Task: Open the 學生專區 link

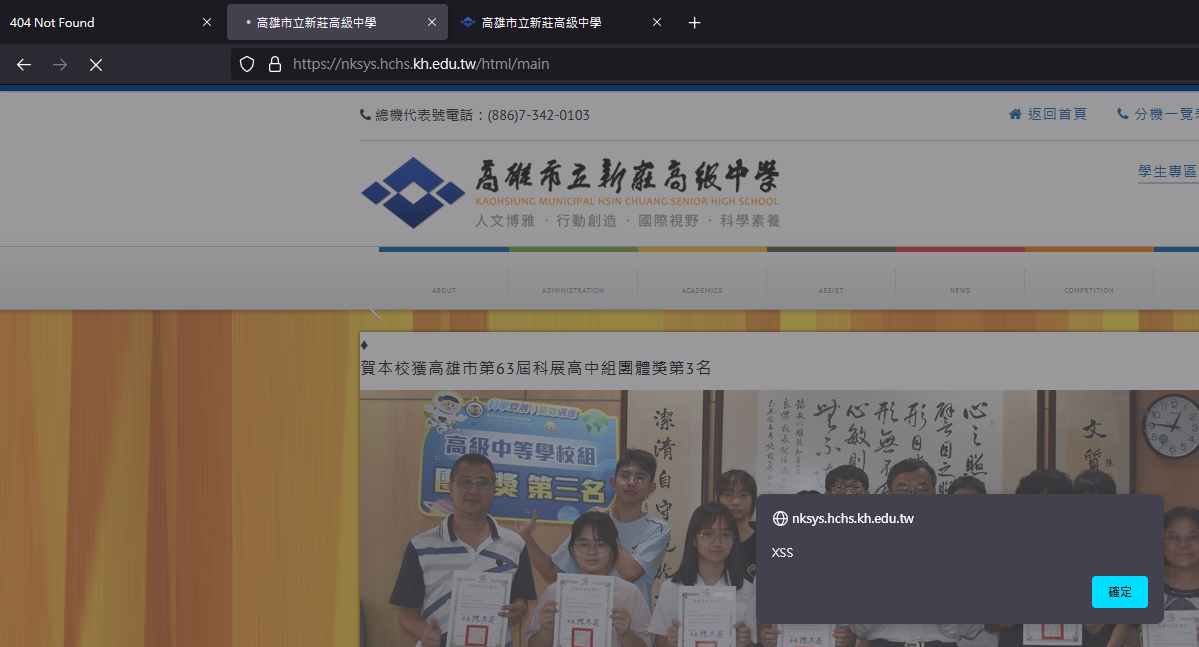Action: pyautogui.click(x=1168, y=171)
